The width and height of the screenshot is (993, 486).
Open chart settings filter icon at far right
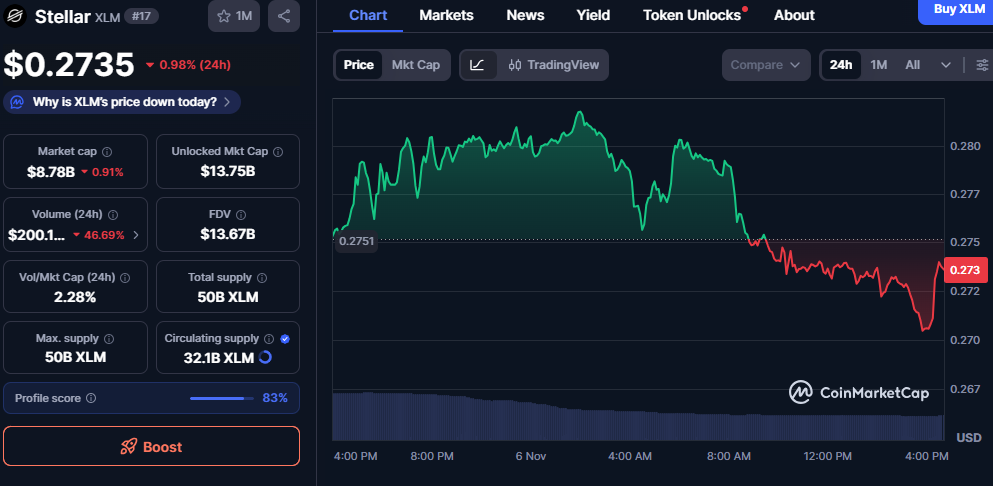click(x=982, y=65)
